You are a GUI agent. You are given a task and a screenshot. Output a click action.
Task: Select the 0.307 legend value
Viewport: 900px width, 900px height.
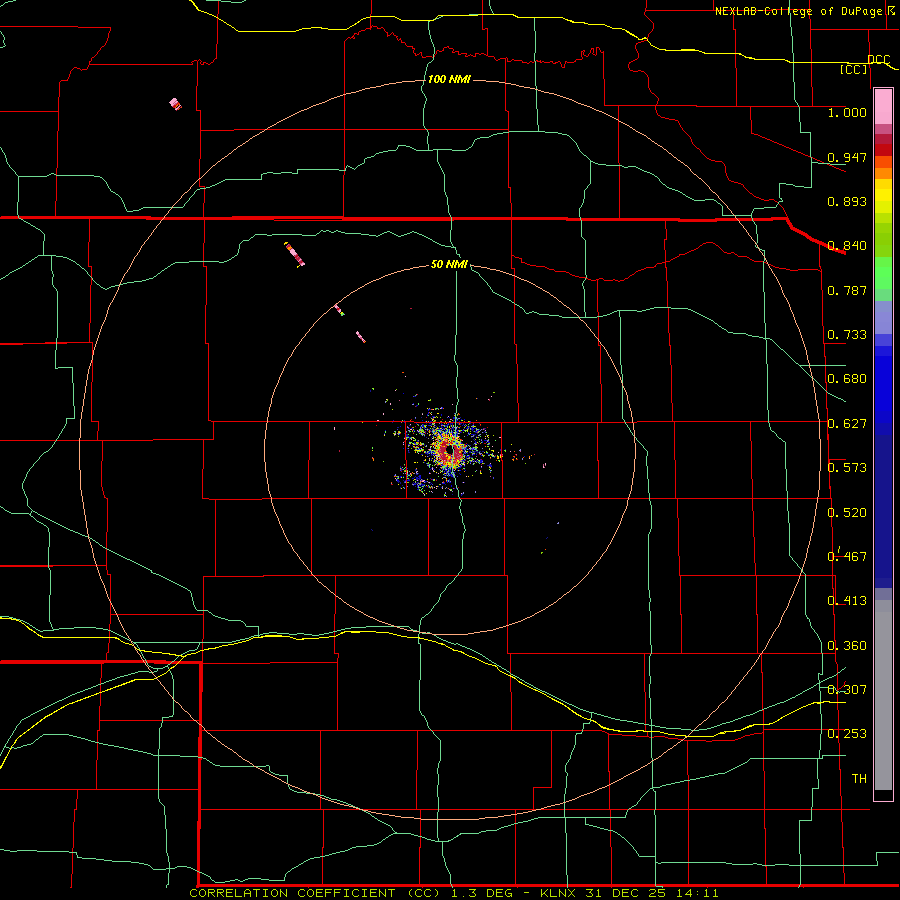coord(847,690)
